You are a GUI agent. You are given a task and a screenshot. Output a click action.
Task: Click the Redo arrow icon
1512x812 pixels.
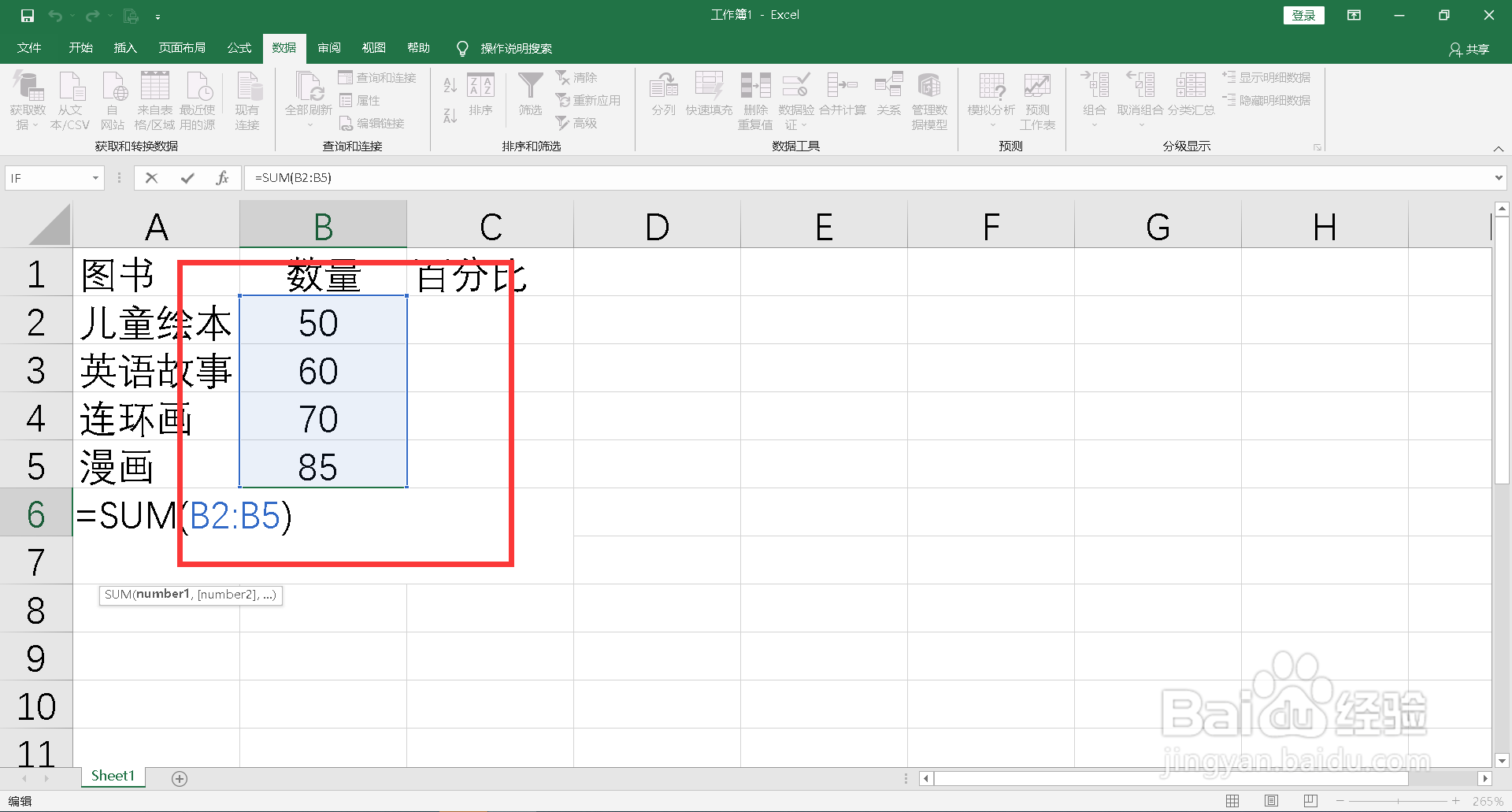(x=92, y=16)
